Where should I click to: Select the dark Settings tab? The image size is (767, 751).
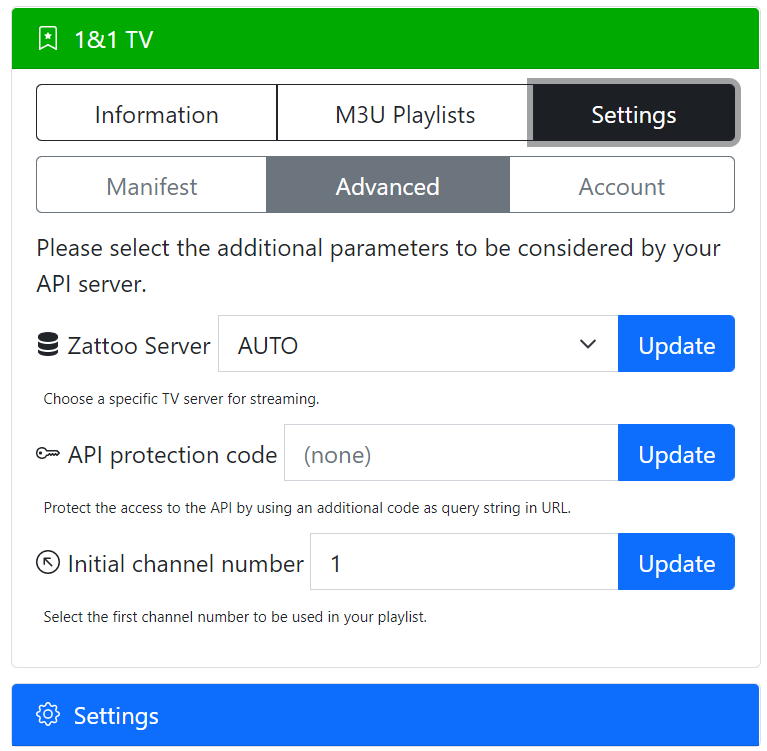pyautogui.click(x=634, y=113)
